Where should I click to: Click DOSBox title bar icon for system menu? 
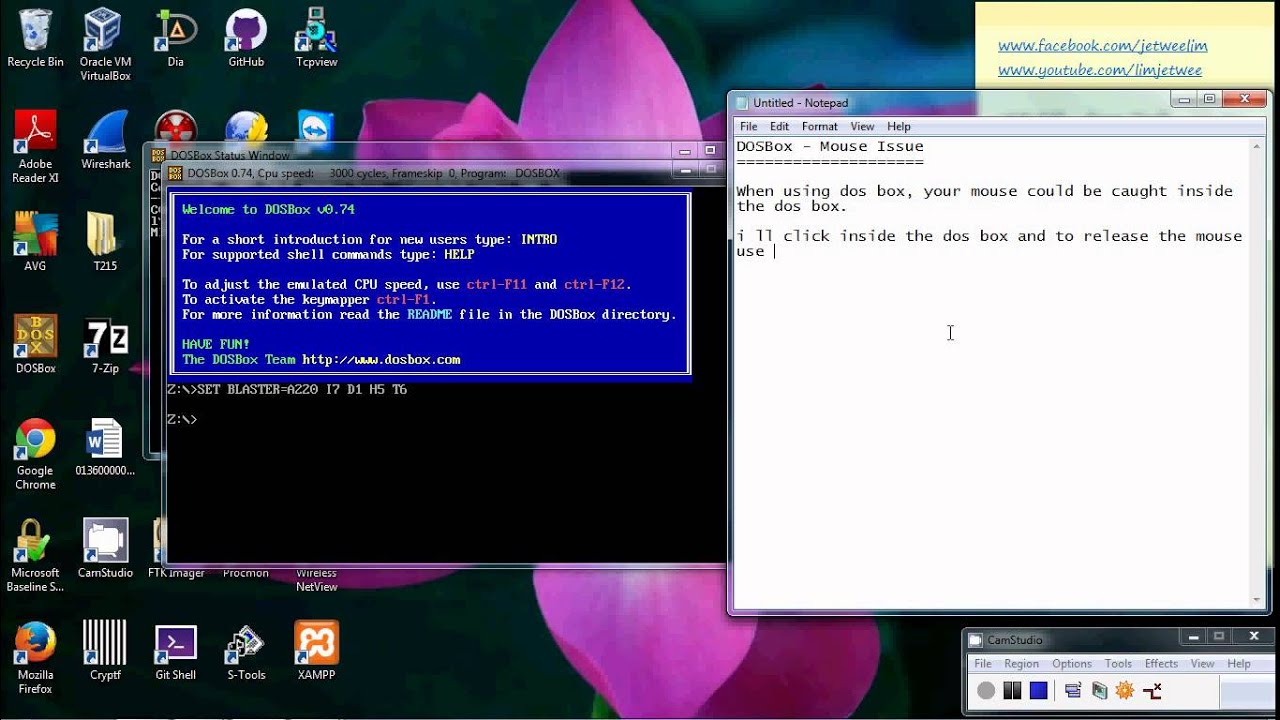[175, 173]
